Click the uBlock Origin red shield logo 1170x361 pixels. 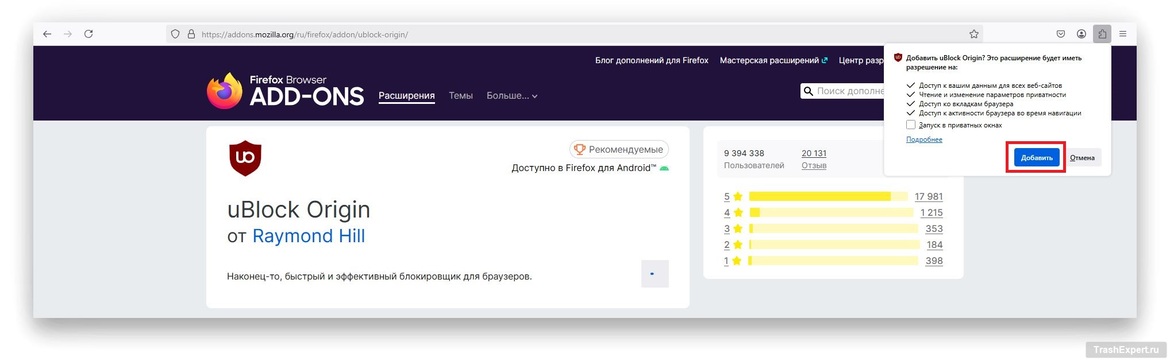pyautogui.click(x=245, y=157)
